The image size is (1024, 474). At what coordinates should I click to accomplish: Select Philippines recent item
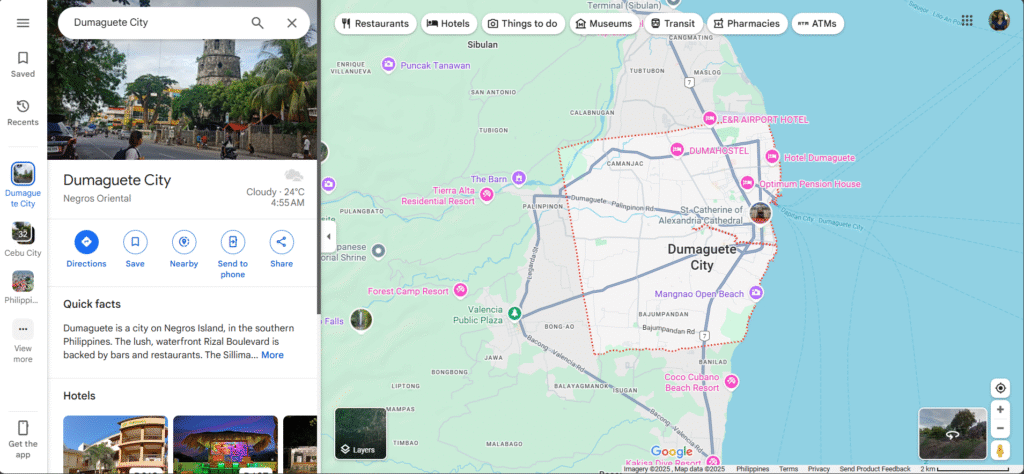pos(23,287)
